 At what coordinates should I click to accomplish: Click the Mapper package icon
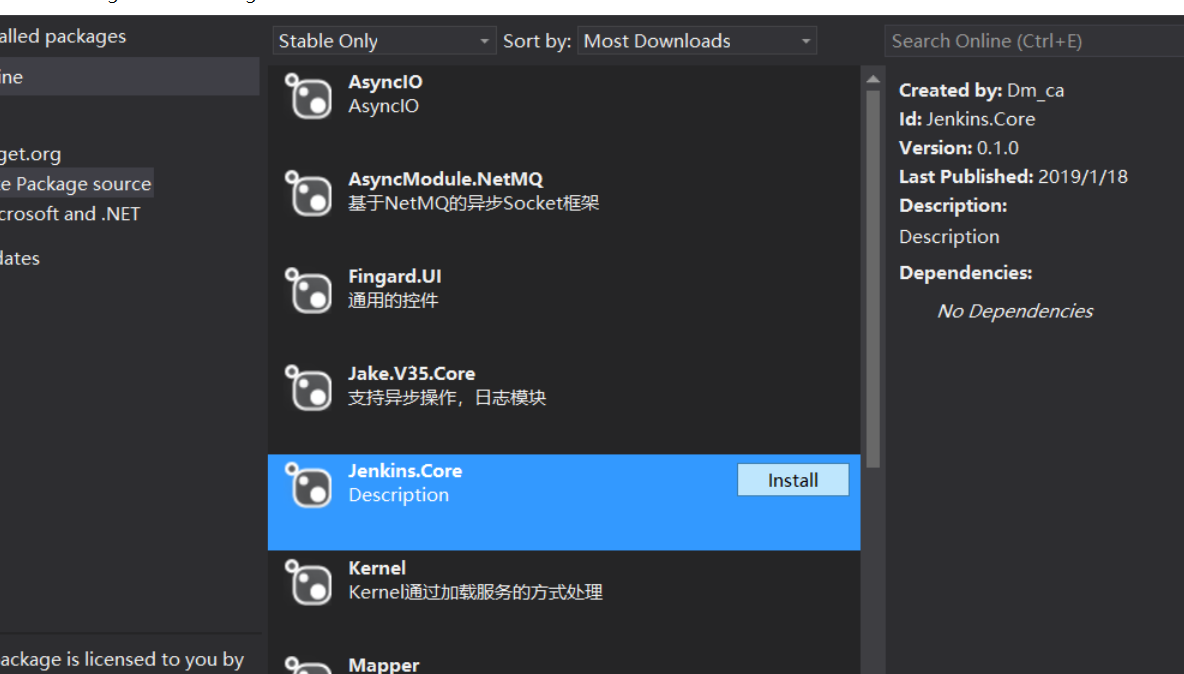[x=308, y=665]
